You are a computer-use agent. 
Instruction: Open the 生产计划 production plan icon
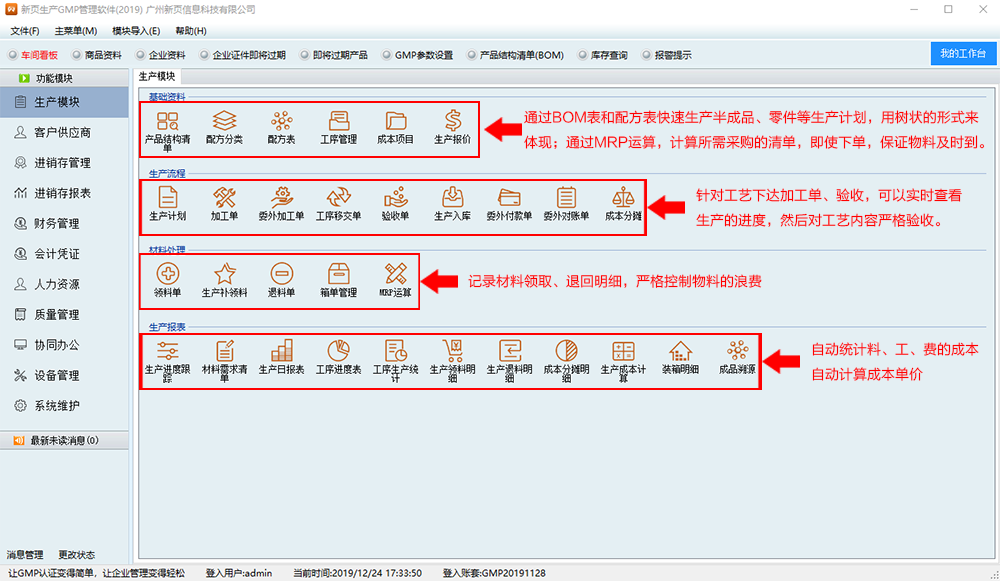click(x=168, y=200)
